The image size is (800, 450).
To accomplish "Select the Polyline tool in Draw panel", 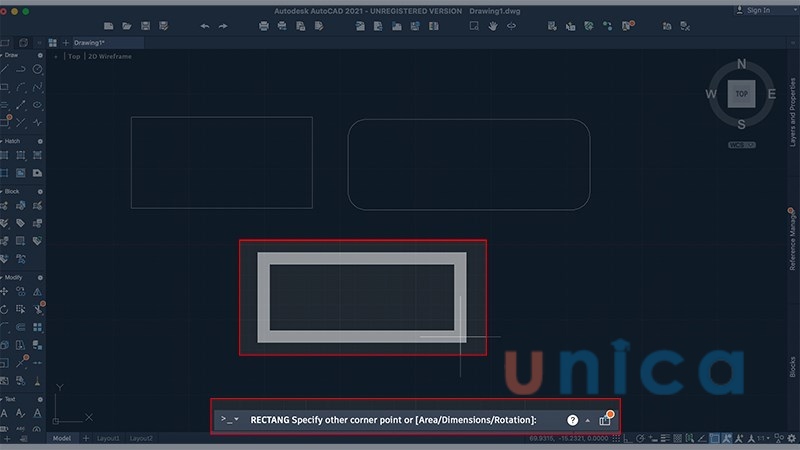I will [21, 69].
